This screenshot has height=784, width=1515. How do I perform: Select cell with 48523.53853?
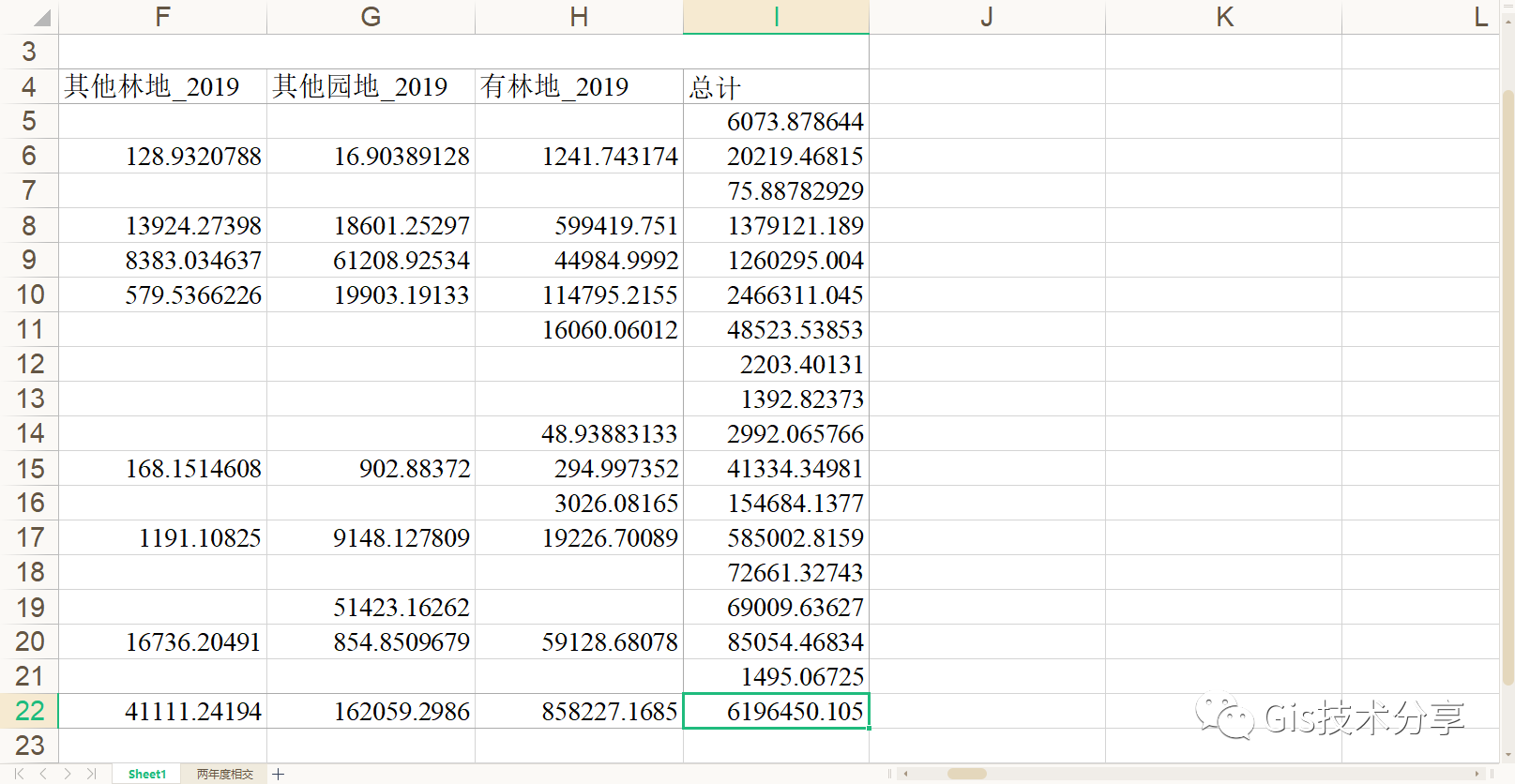(x=777, y=329)
